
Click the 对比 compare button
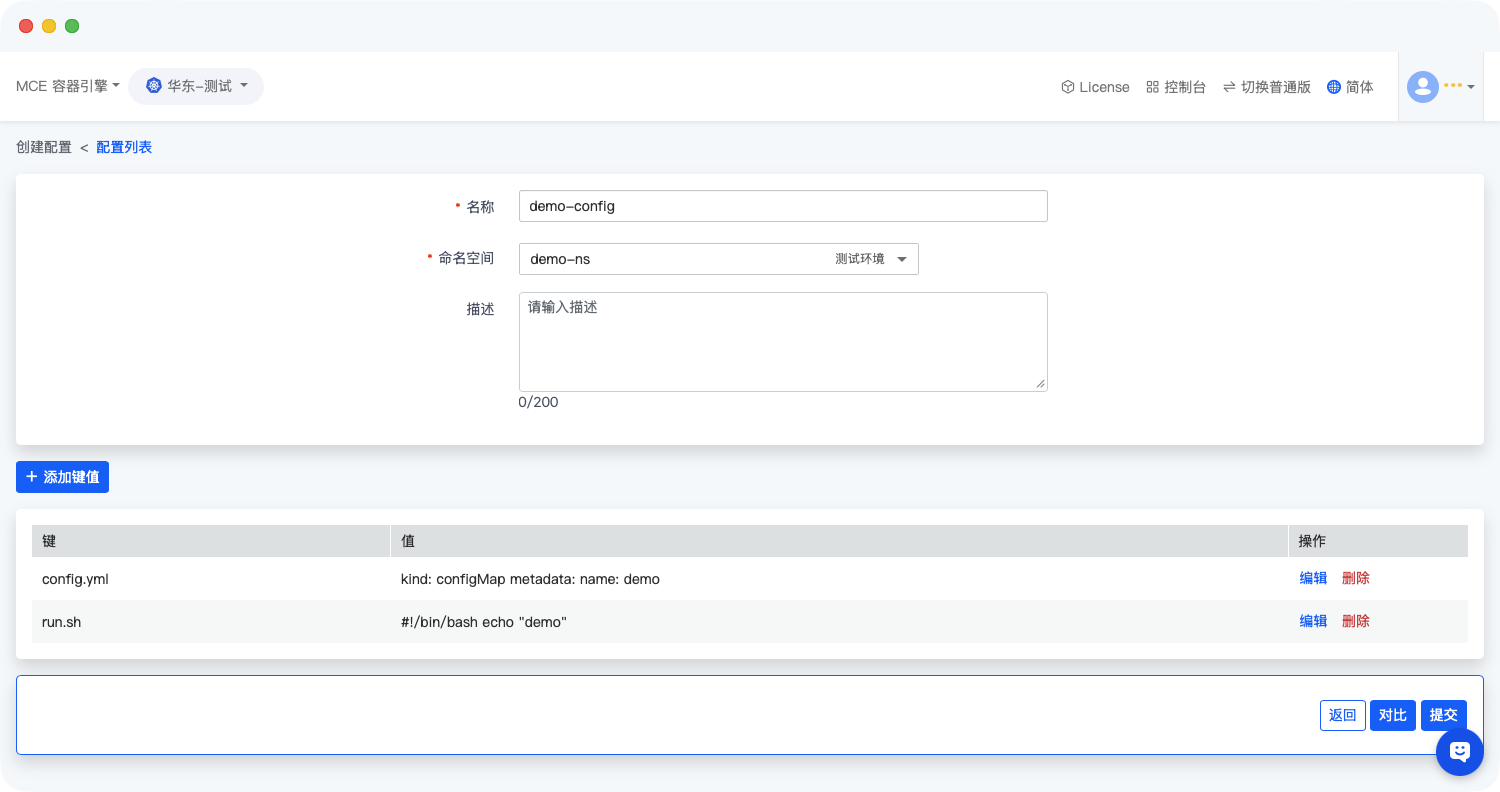(x=1392, y=715)
